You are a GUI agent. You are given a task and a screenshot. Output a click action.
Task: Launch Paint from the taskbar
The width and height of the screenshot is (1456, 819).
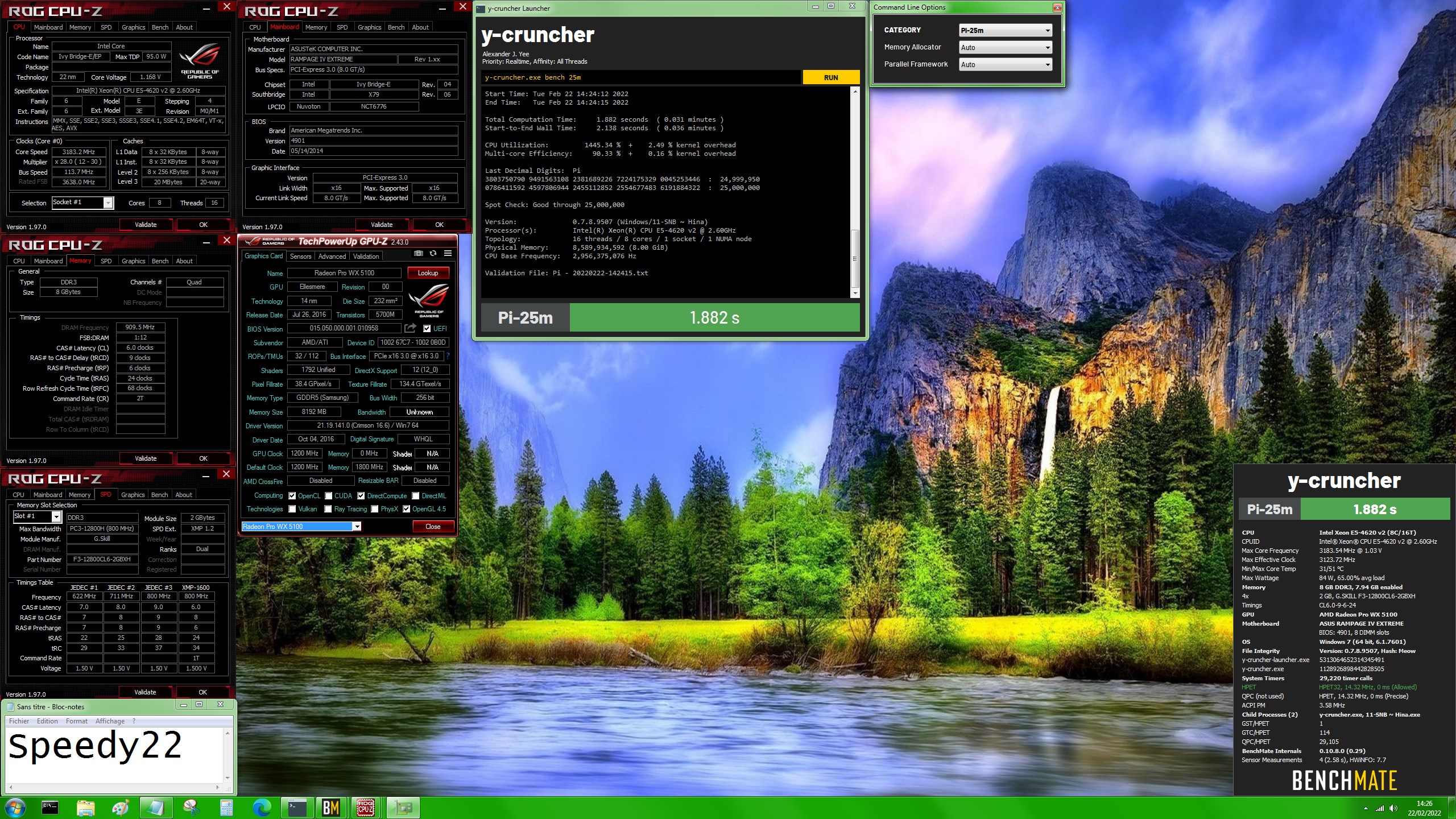pos(121,808)
